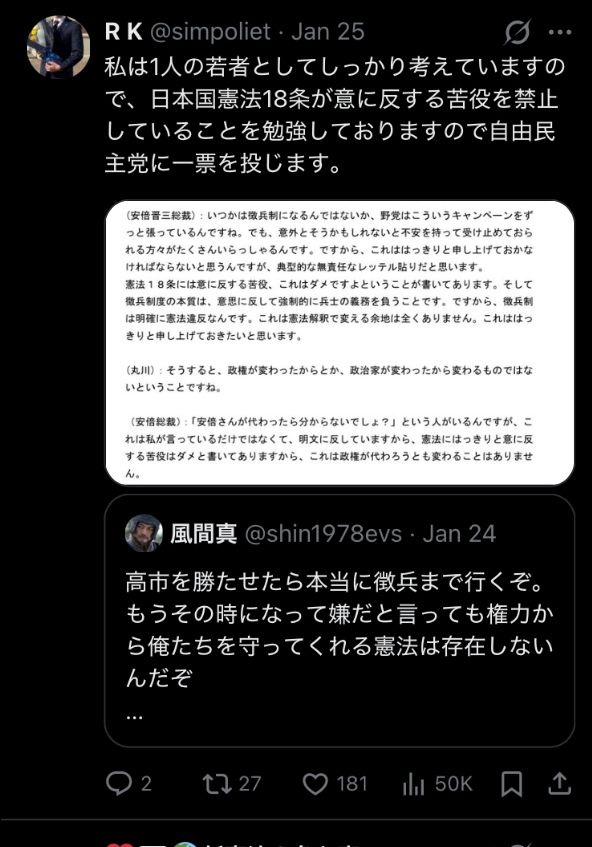This screenshot has height=847, width=592.
Task: Visit @shin1978evs handle in quoted post
Action: 323,534
